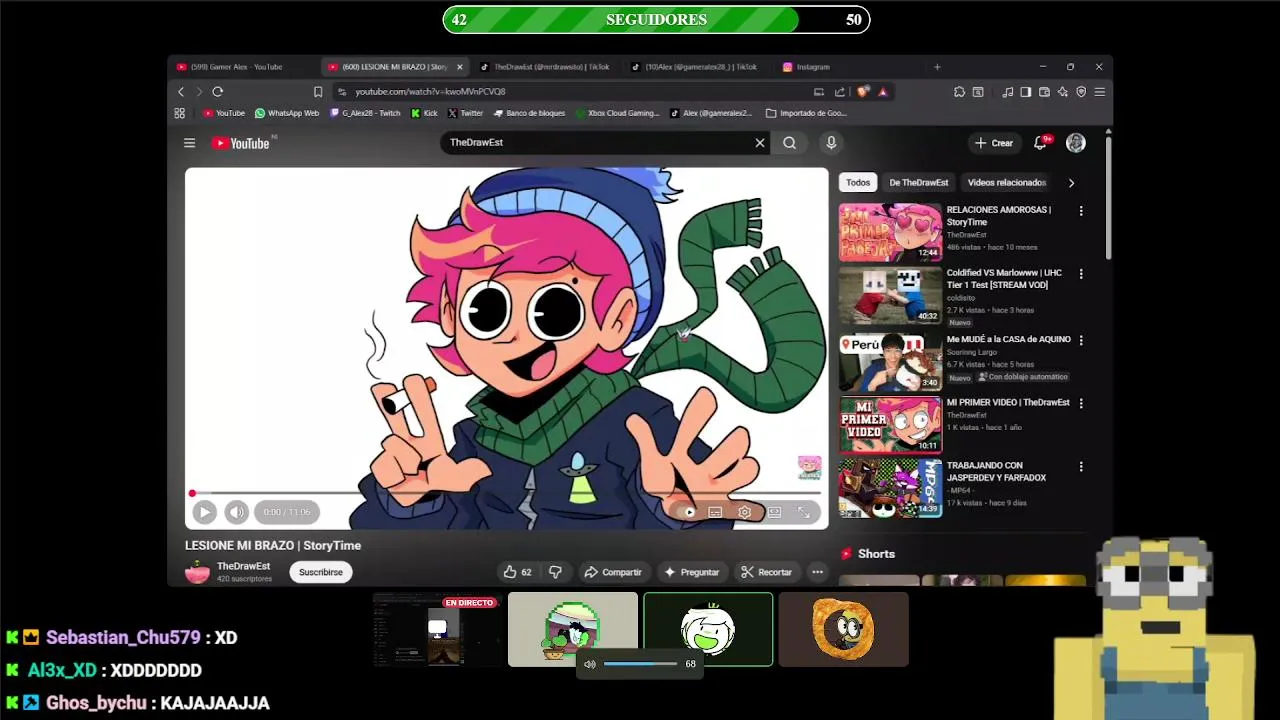The width and height of the screenshot is (1280, 720).
Task: Open the video player settings gear
Action: pyautogui.click(x=745, y=512)
